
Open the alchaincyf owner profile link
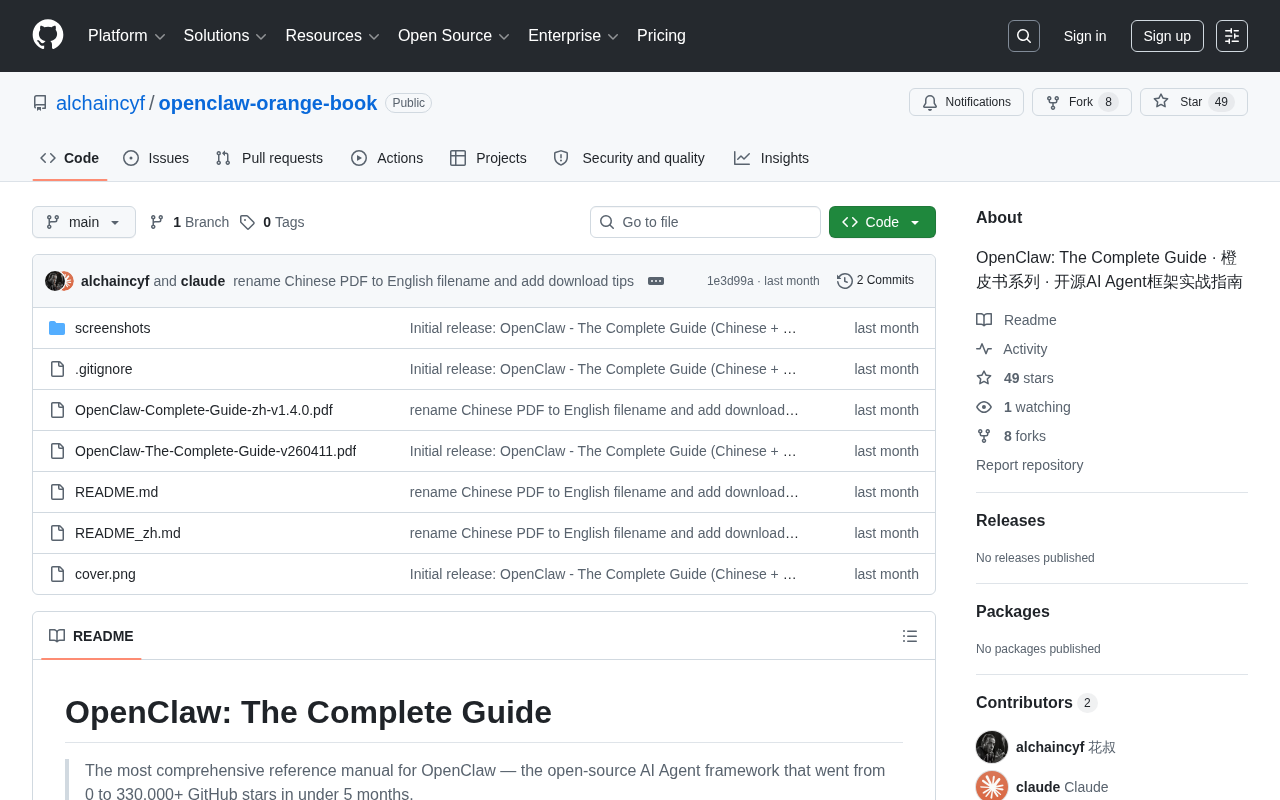(x=100, y=103)
